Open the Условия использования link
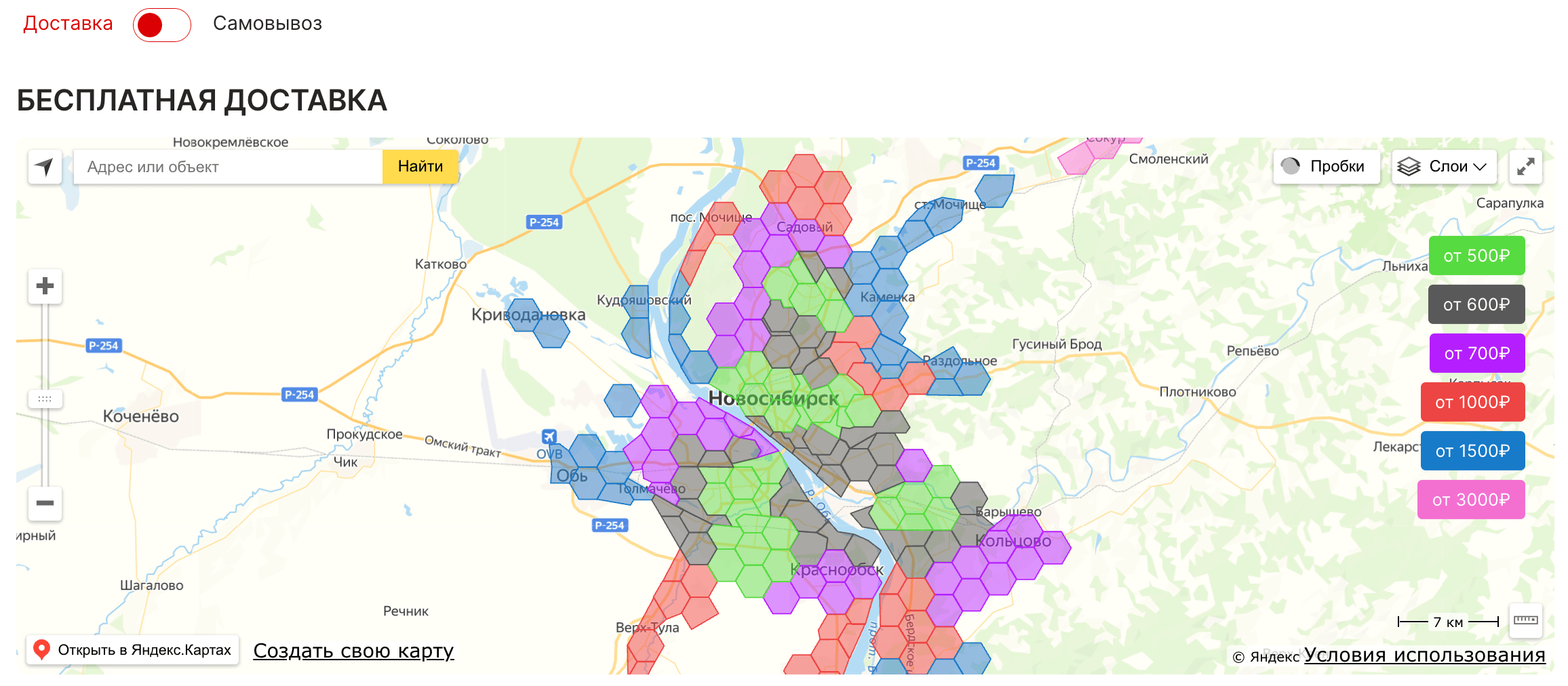This screenshot has height=686, width=1568. click(x=1424, y=655)
